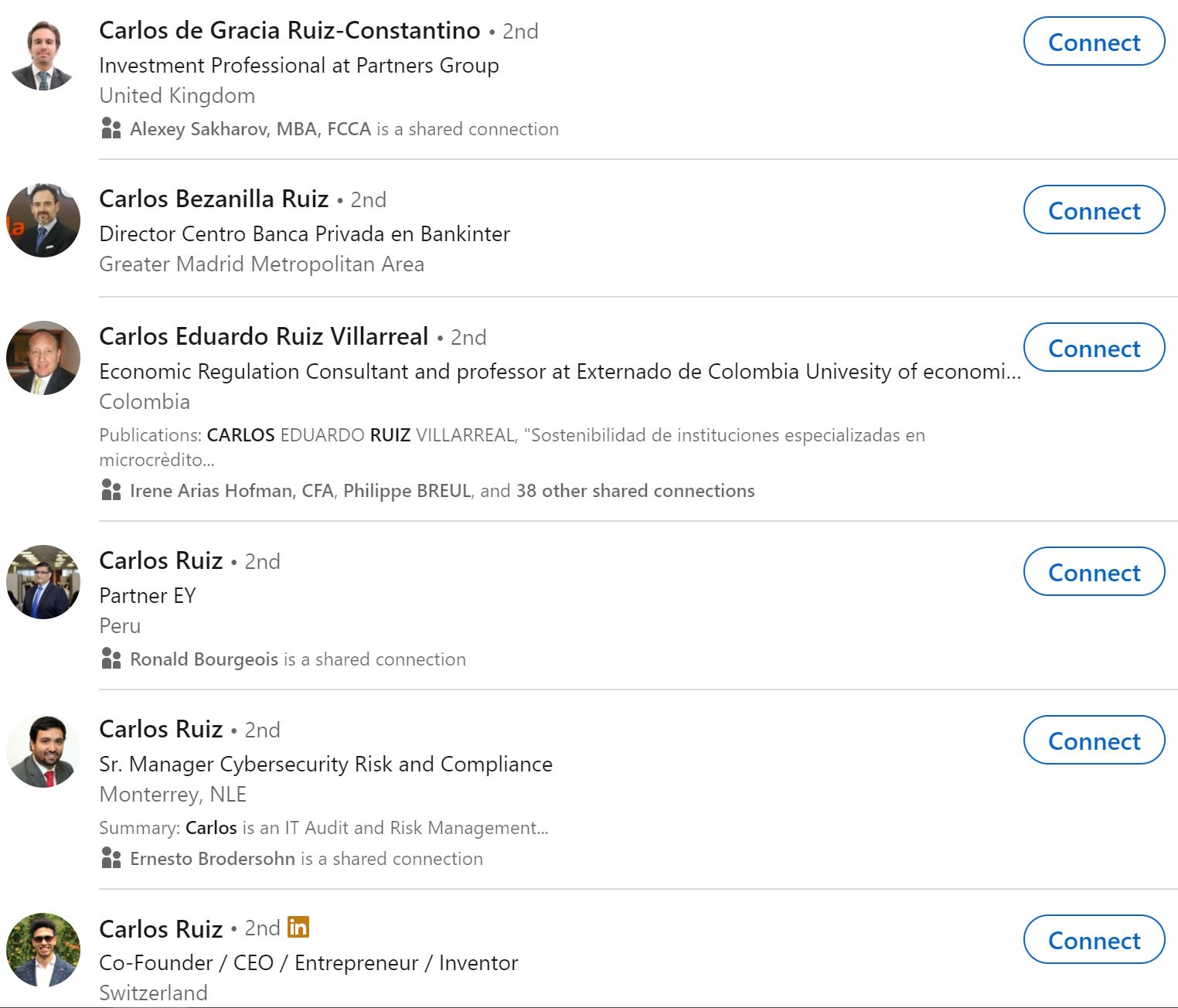View 38 other shared connections
This screenshot has width=1178, height=1008.
635,490
